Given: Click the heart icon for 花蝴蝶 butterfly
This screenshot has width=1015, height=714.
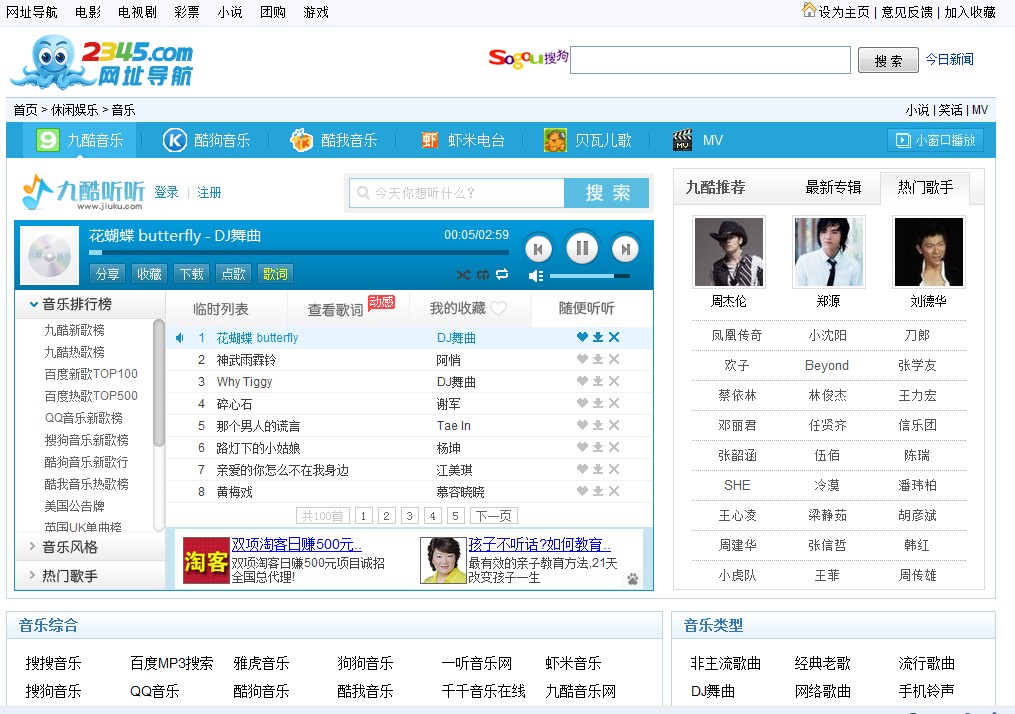Looking at the screenshot, I should pos(582,338).
